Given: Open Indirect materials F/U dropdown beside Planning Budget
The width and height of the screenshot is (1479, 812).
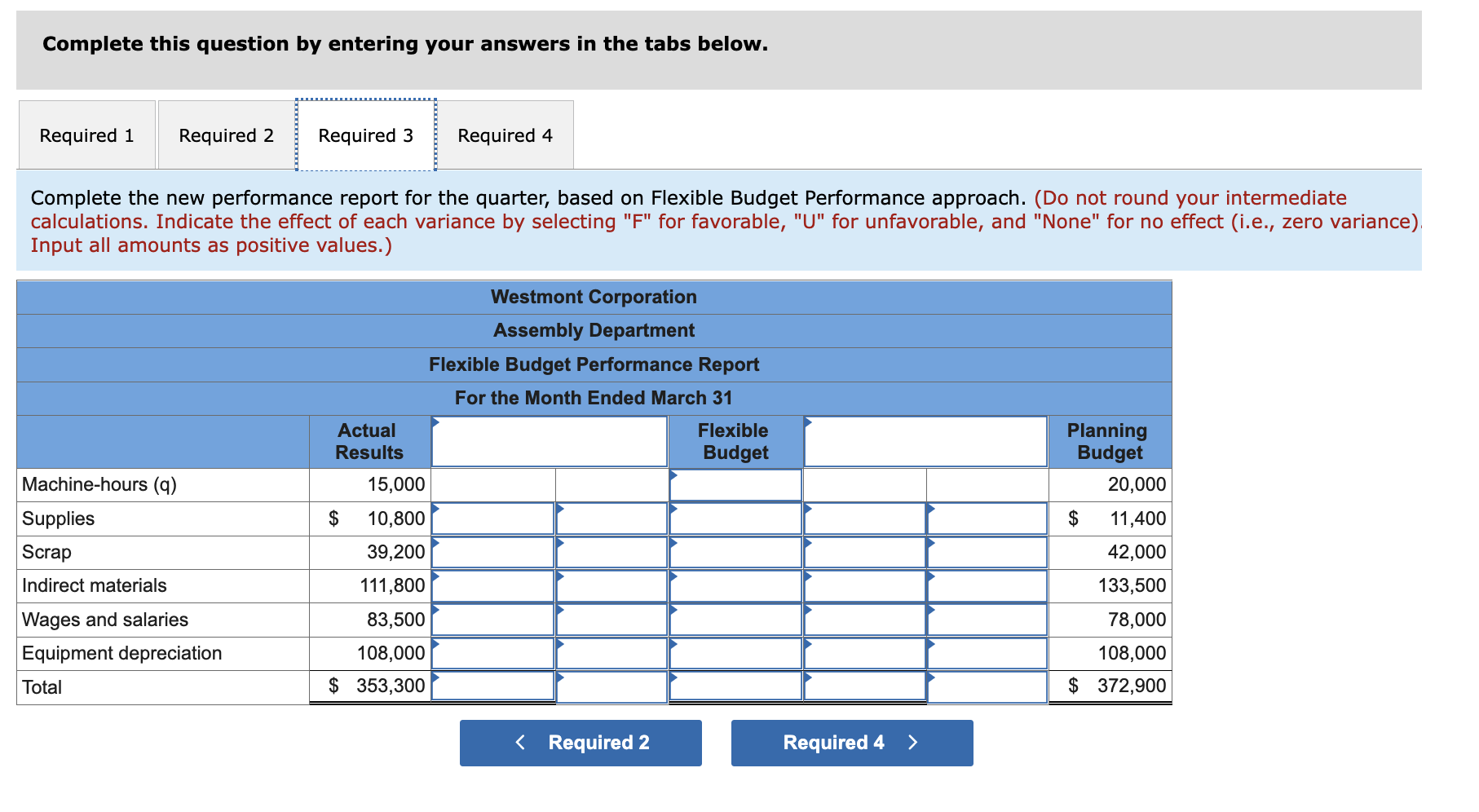Looking at the screenshot, I should click(x=987, y=586).
